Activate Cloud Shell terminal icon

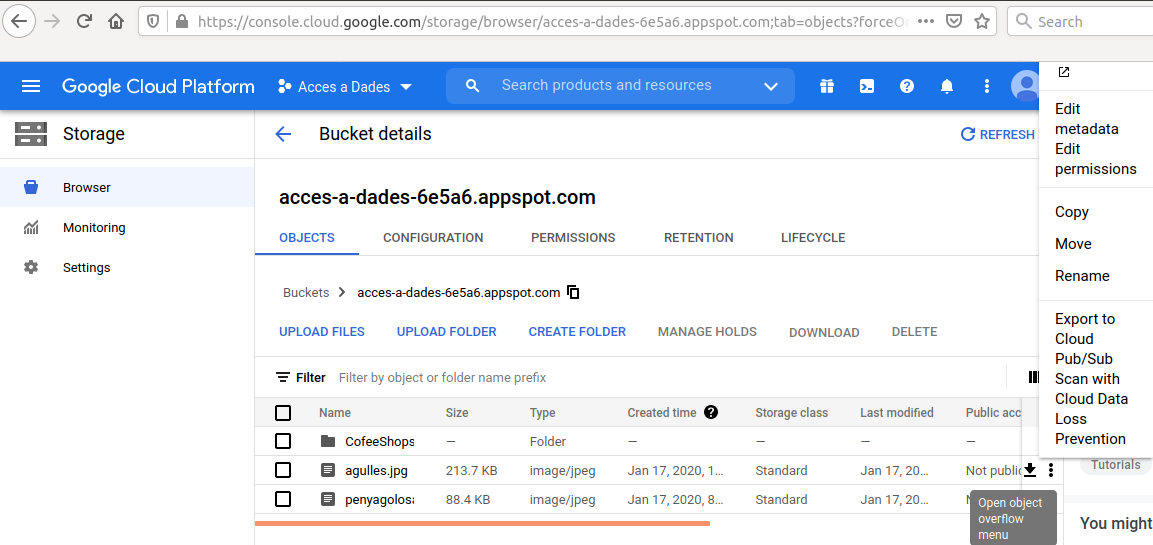[x=867, y=86]
